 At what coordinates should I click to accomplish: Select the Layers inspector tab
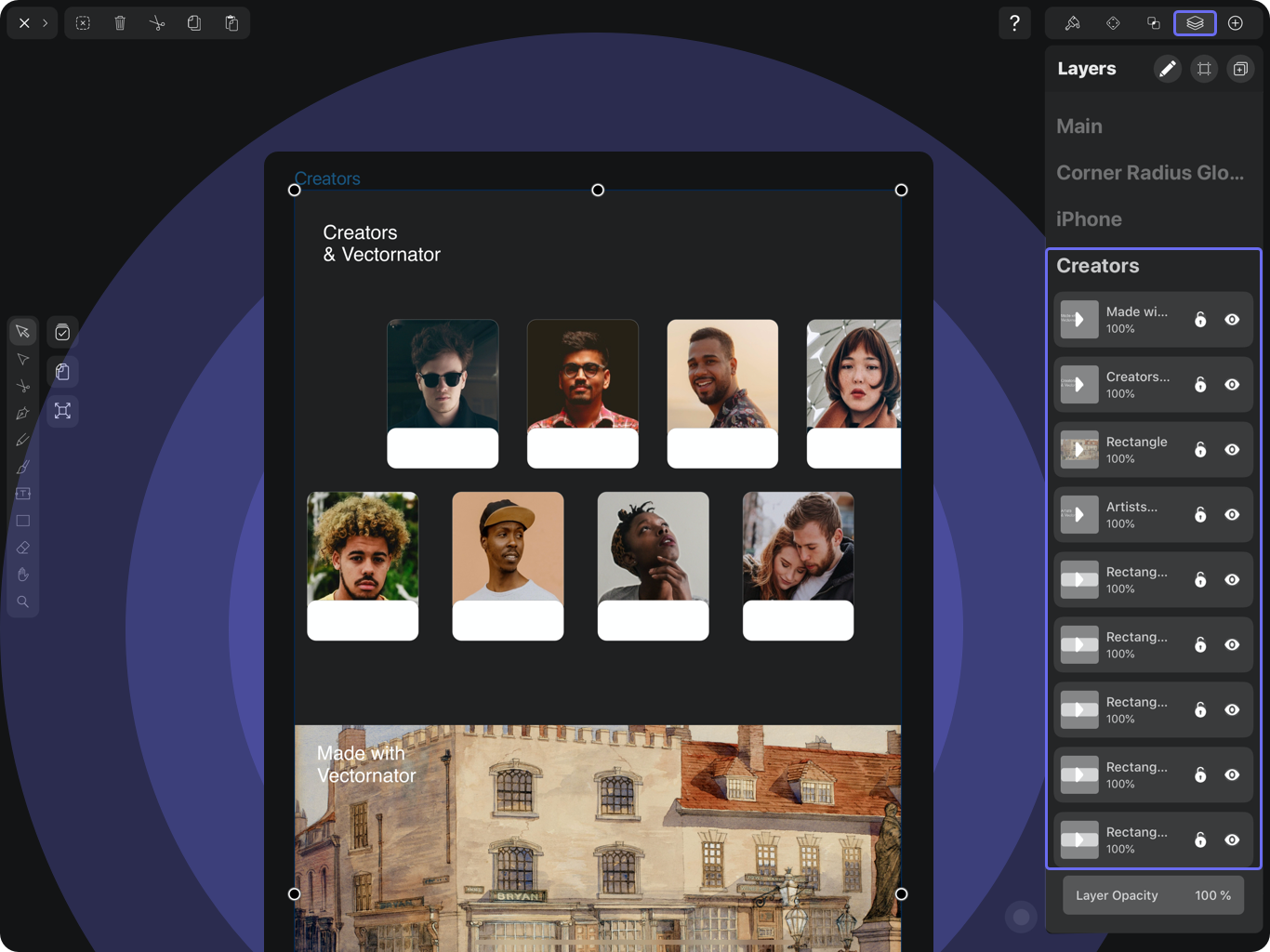[1195, 23]
